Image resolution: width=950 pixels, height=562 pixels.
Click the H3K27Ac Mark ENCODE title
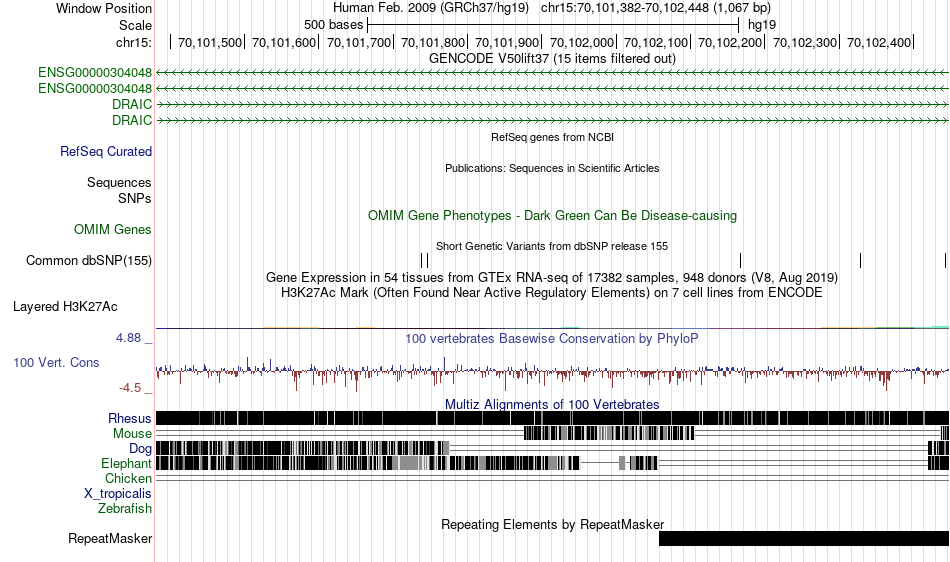coord(552,293)
